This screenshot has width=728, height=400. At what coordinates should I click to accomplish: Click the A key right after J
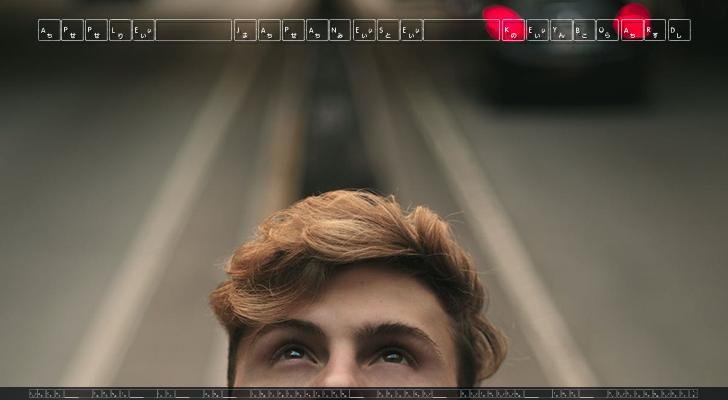pos(269,30)
